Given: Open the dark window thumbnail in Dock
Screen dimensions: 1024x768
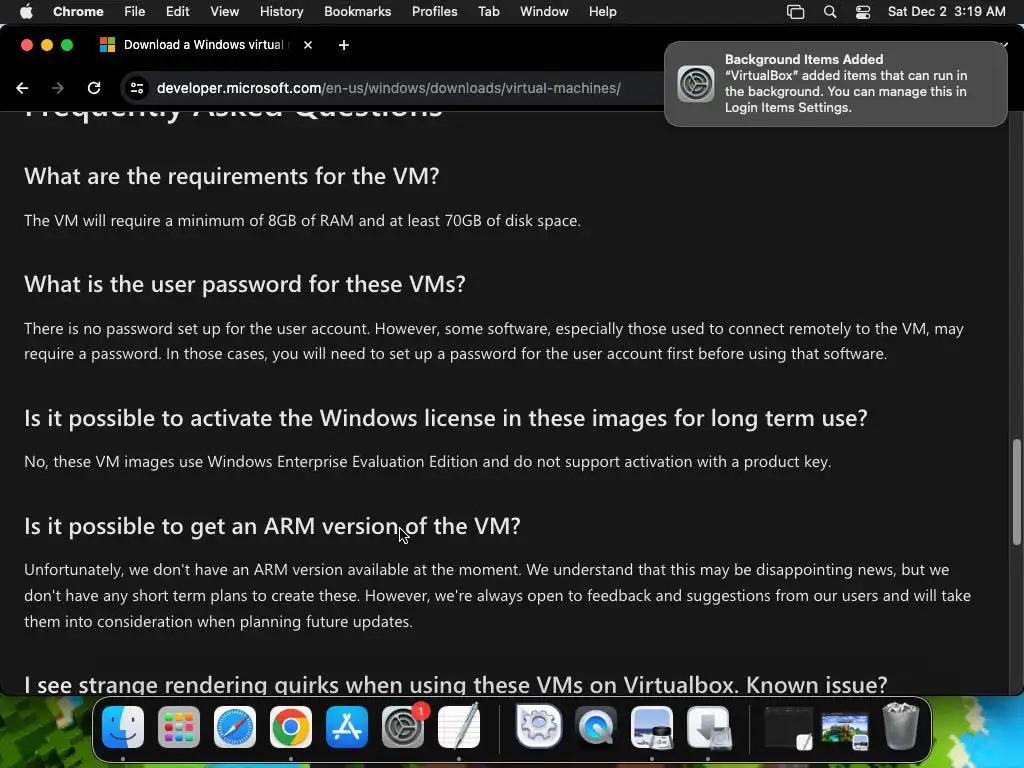Looking at the screenshot, I should click(788, 727).
